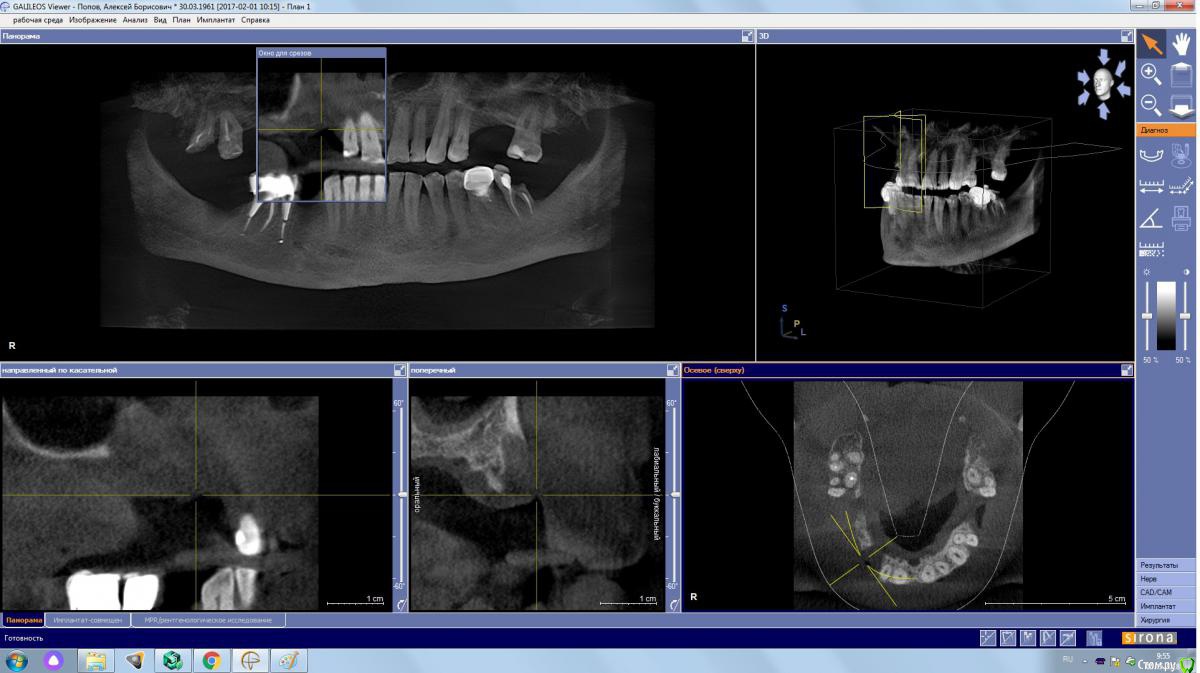
Task: Select the angle measurement tool
Action: [x=1152, y=218]
